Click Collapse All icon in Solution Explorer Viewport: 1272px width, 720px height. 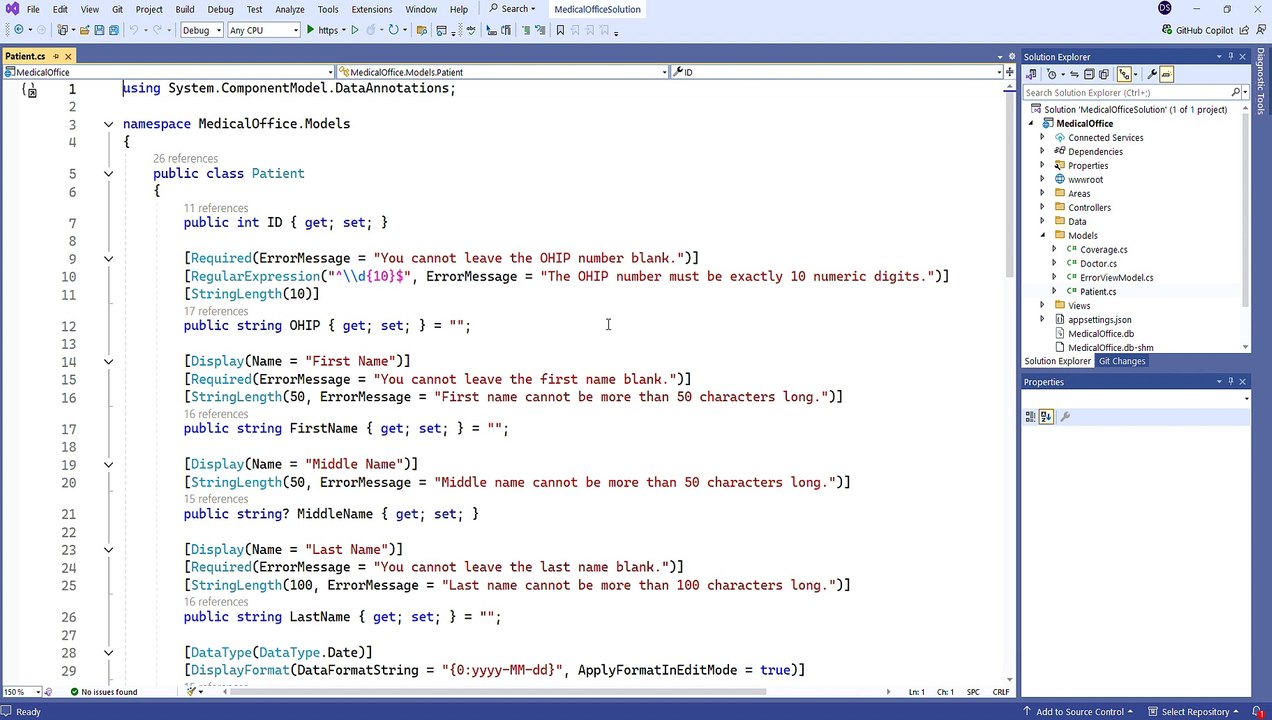click(x=1089, y=74)
